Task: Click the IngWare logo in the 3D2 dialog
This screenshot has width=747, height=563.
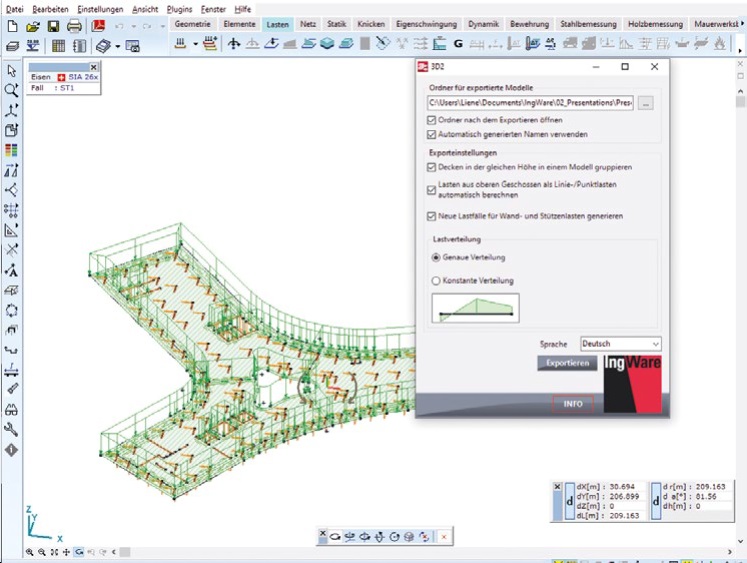Action: click(x=633, y=383)
